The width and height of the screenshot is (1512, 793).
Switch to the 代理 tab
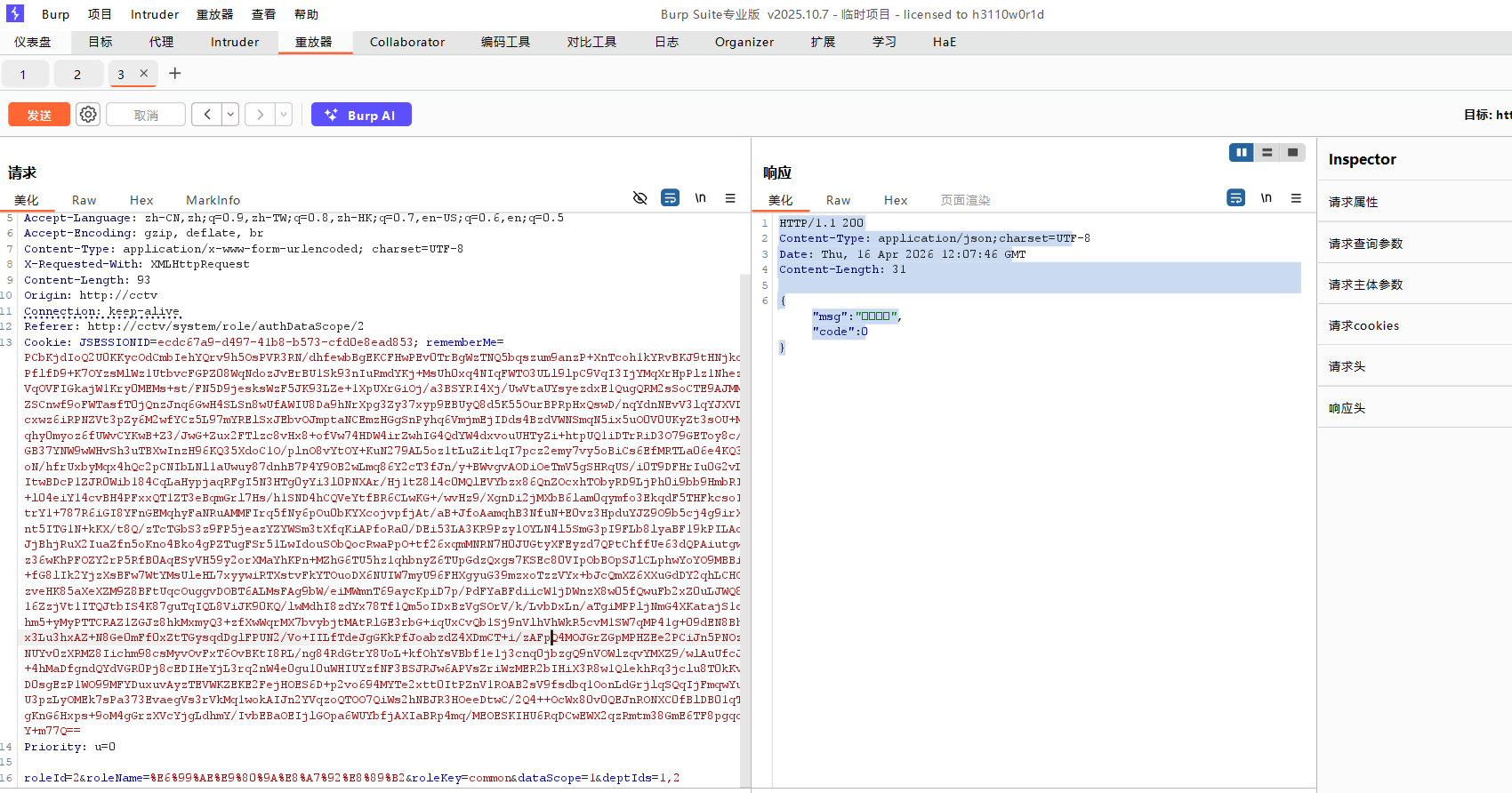pyautogui.click(x=161, y=42)
